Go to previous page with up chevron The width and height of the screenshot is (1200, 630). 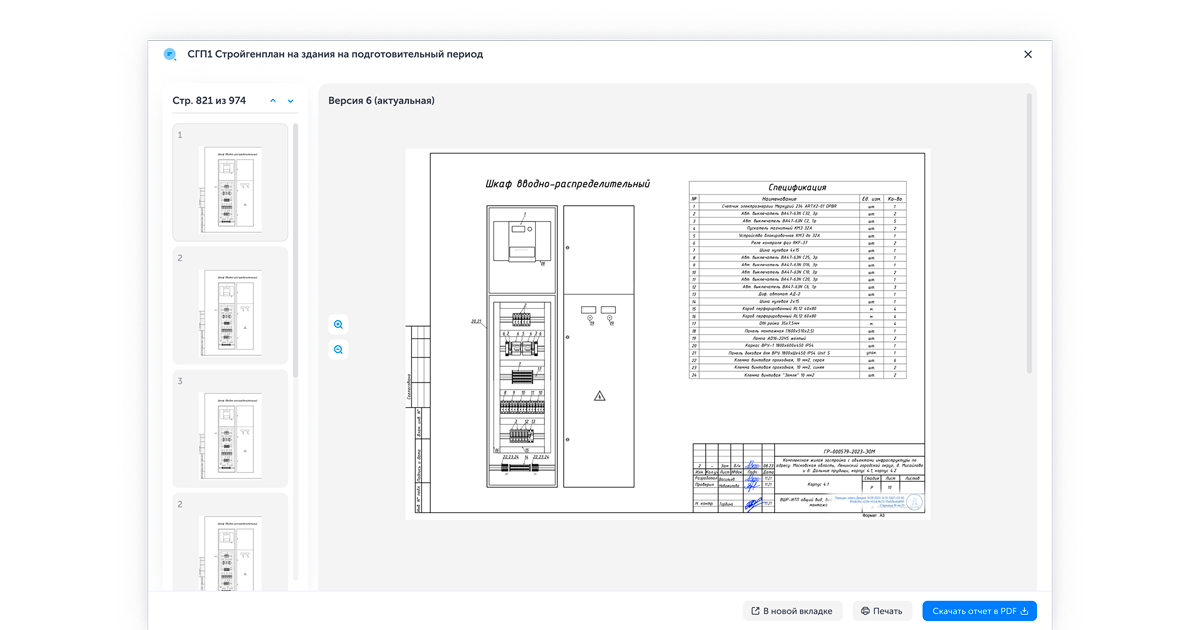[x=273, y=101]
